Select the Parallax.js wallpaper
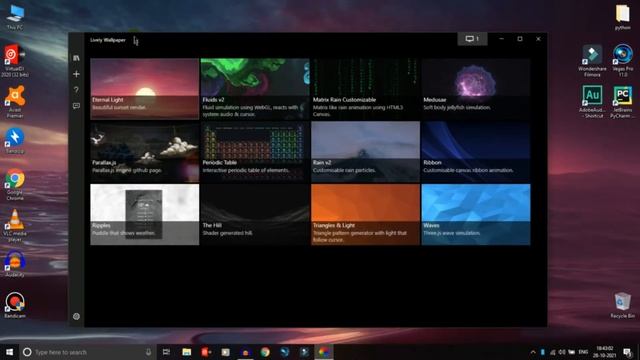The image size is (640, 360). (144, 151)
